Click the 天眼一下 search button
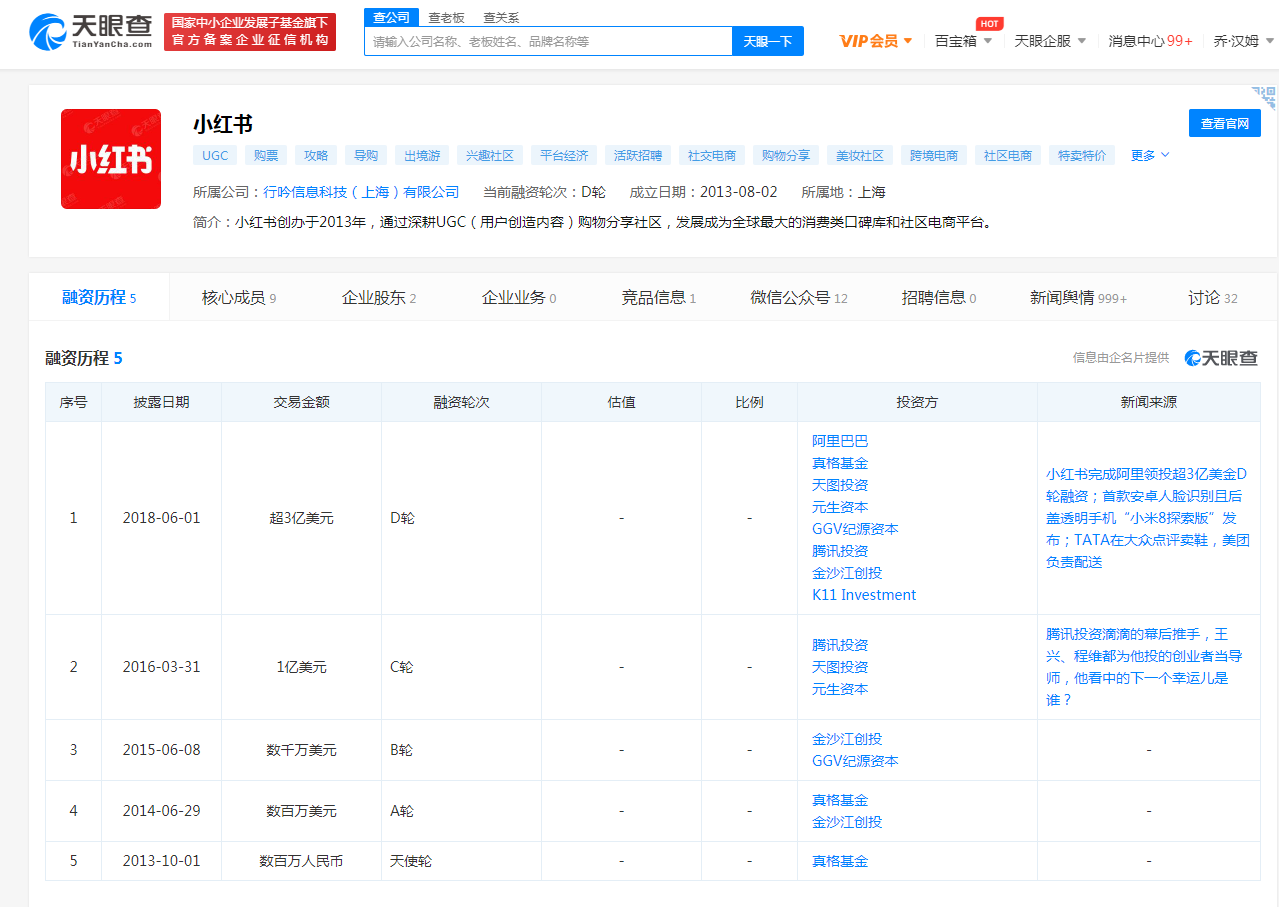1279x907 pixels. [768, 41]
